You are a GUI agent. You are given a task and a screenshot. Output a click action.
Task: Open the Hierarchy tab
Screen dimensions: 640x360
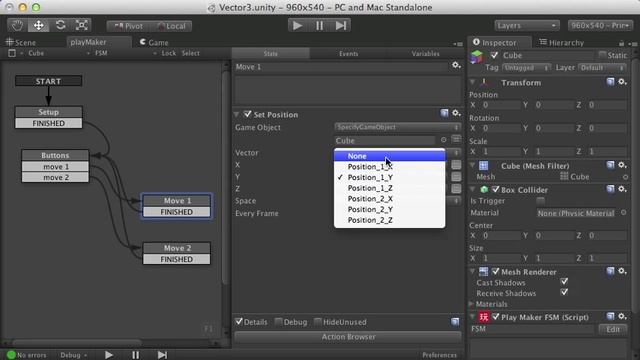(561, 42)
